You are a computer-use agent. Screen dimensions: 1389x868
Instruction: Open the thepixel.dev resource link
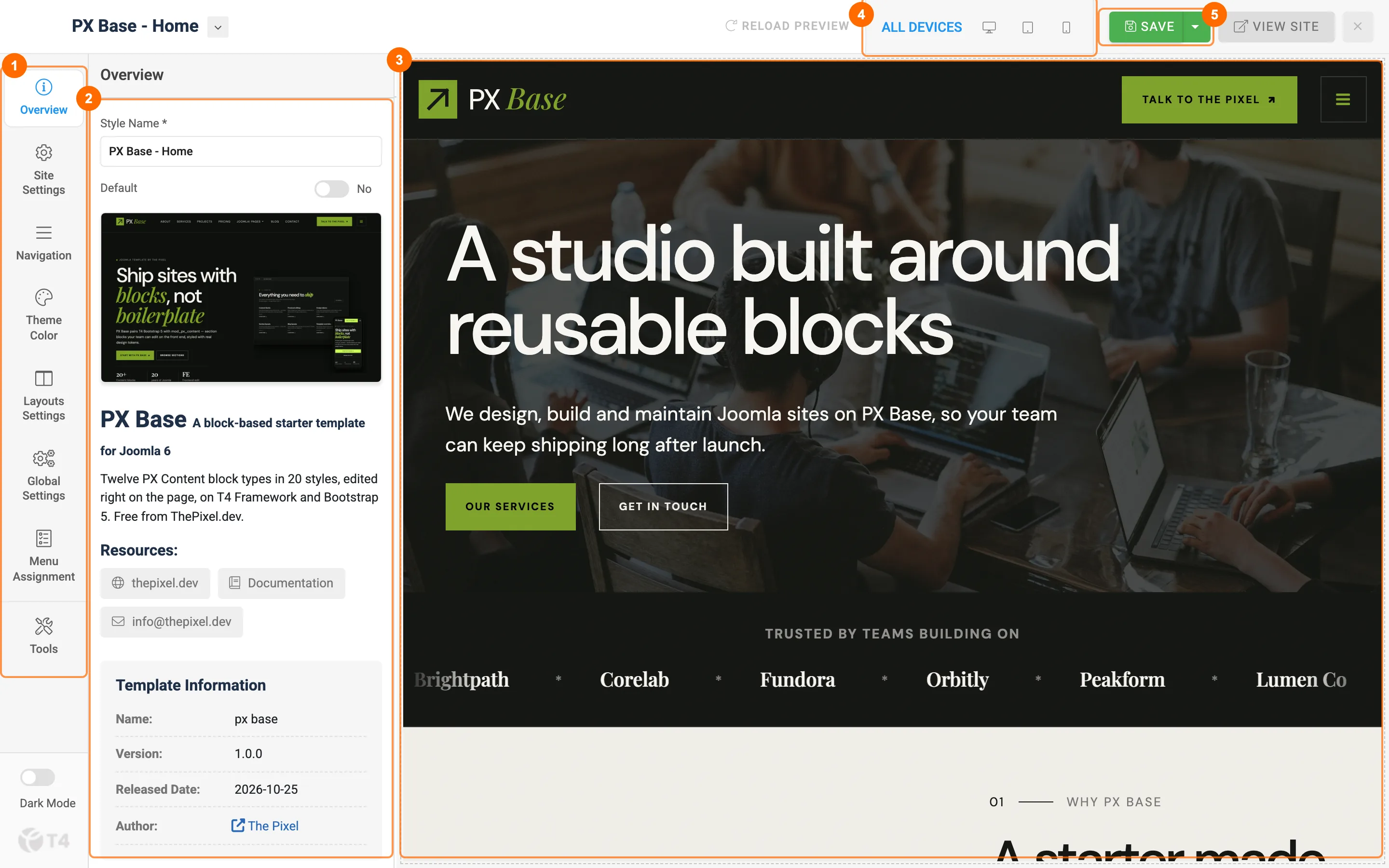pyautogui.click(x=155, y=583)
